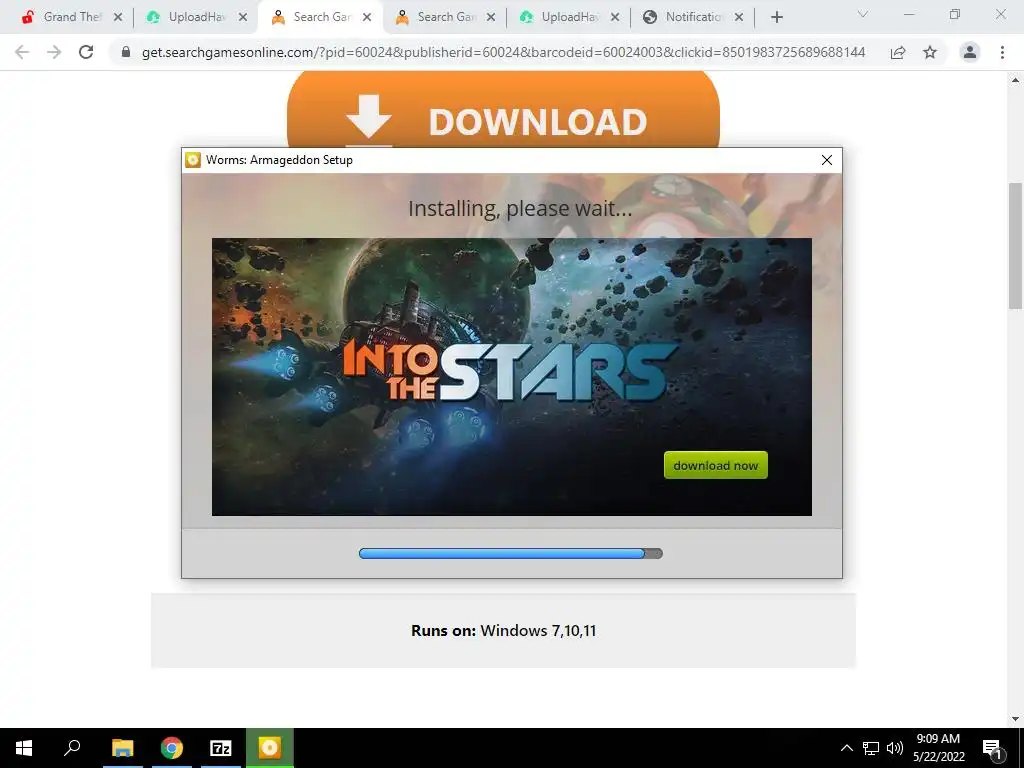This screenshot has height=768, width=1024.
Task: Click the installer progress bar
Action: 511,554
